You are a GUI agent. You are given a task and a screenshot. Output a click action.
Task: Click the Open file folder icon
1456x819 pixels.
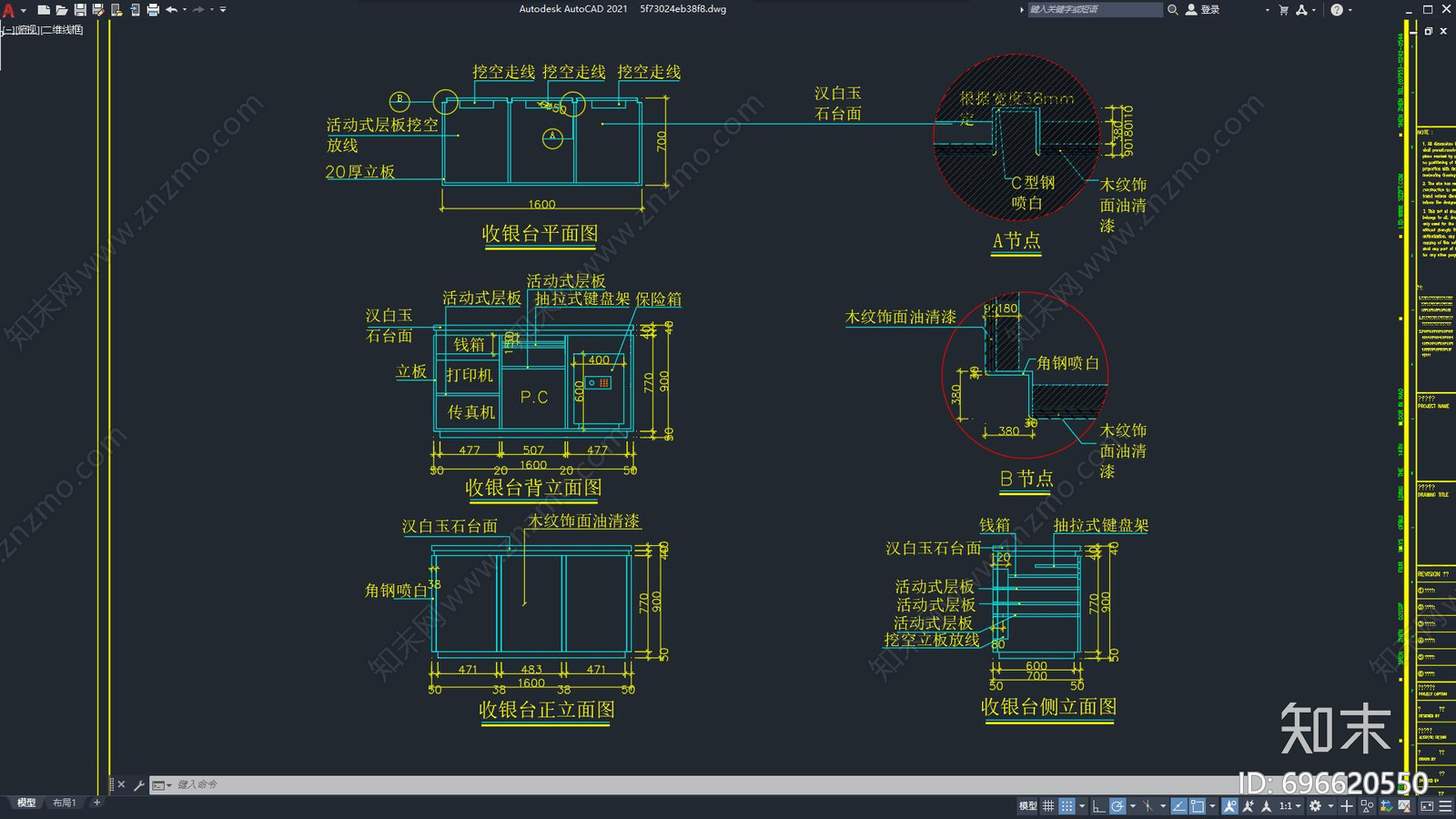coord(62,10)
